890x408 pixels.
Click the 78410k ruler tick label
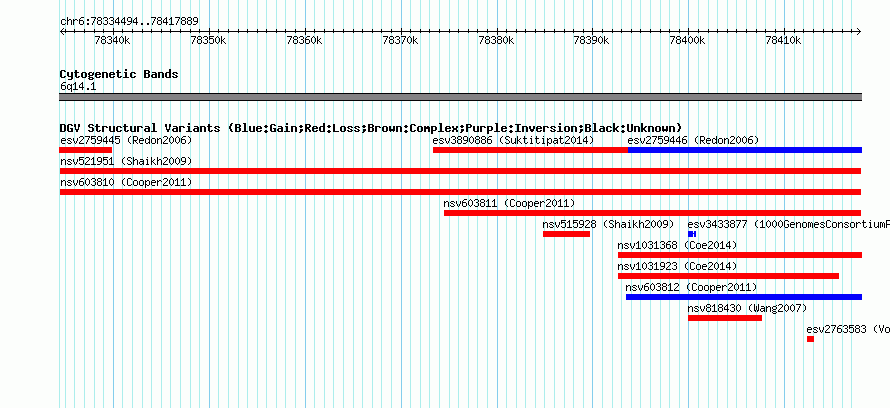coord(783,40)
